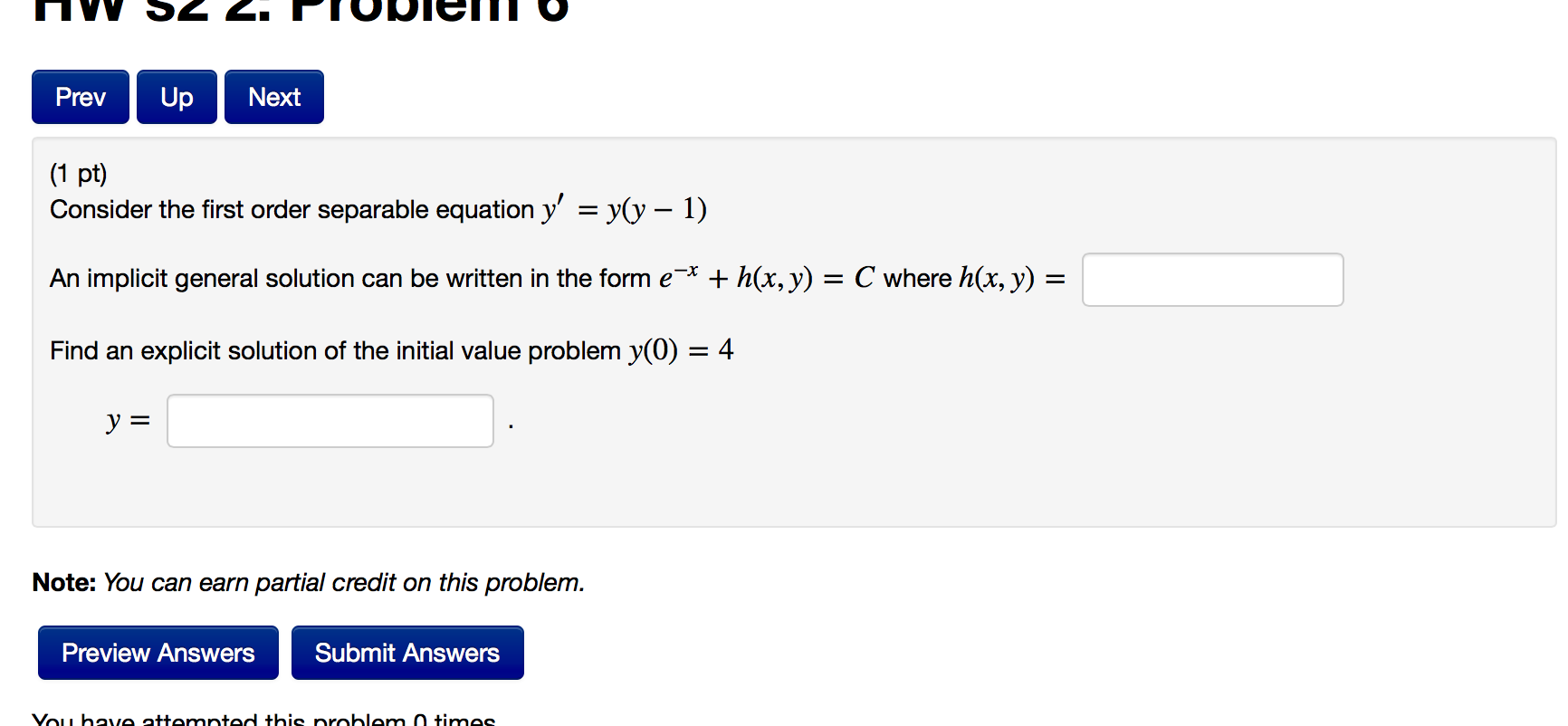Click the constant C in the formula
The height and width of the screenshot is (726, 1568).
(864, 278)
